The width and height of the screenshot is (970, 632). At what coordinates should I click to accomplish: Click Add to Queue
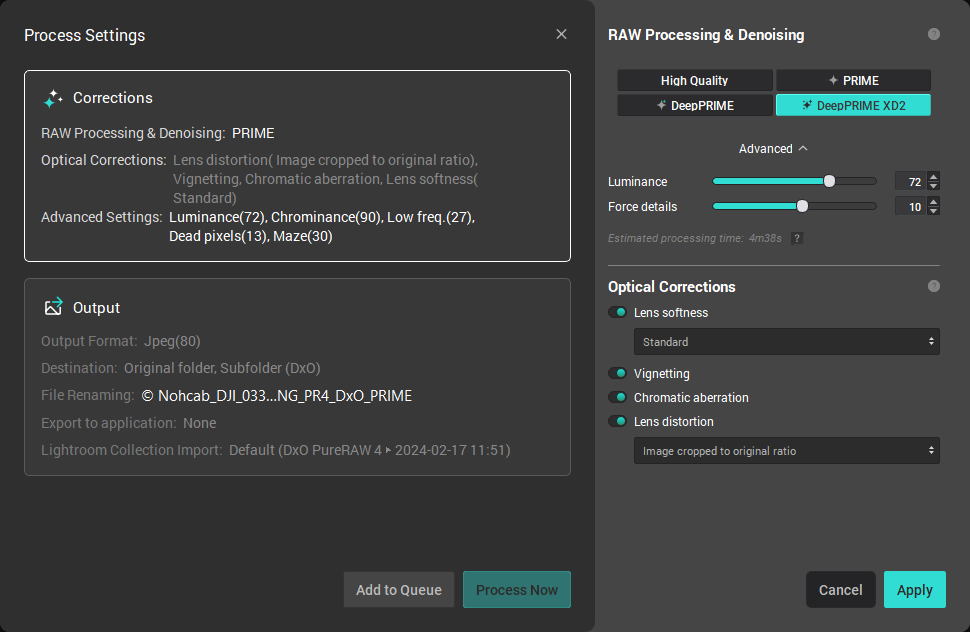click(x=398, y=589)
